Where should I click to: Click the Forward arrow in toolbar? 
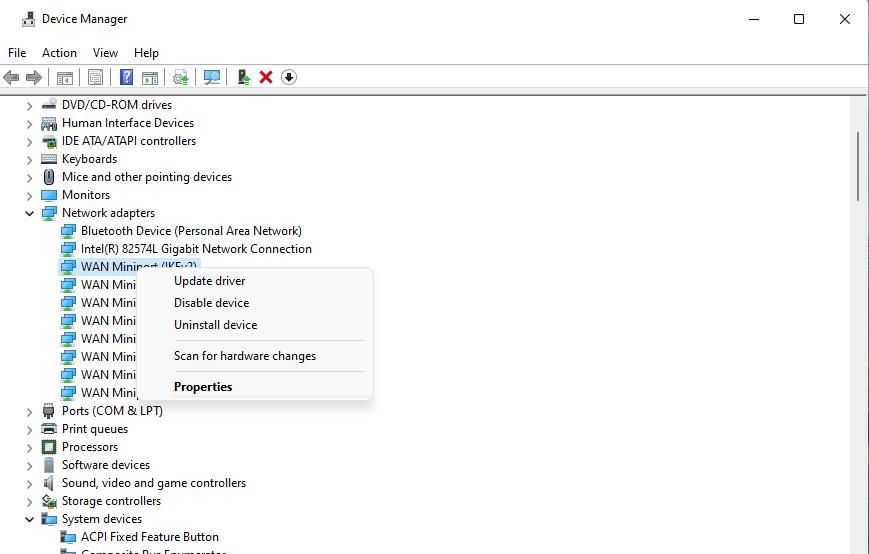tap(34, 77)
